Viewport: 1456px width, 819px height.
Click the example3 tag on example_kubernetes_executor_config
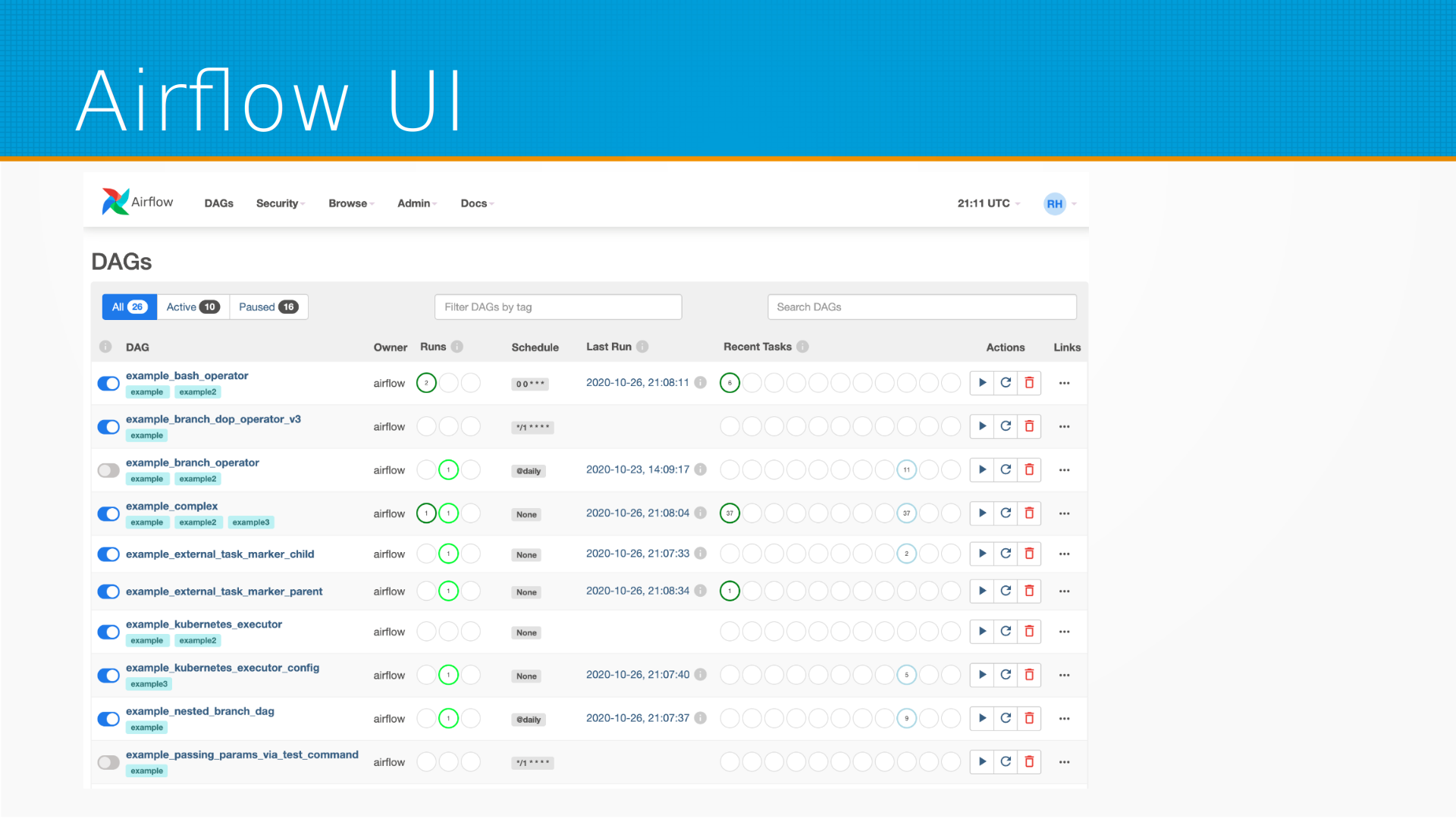pyautogui.click(x=149, y=684)
